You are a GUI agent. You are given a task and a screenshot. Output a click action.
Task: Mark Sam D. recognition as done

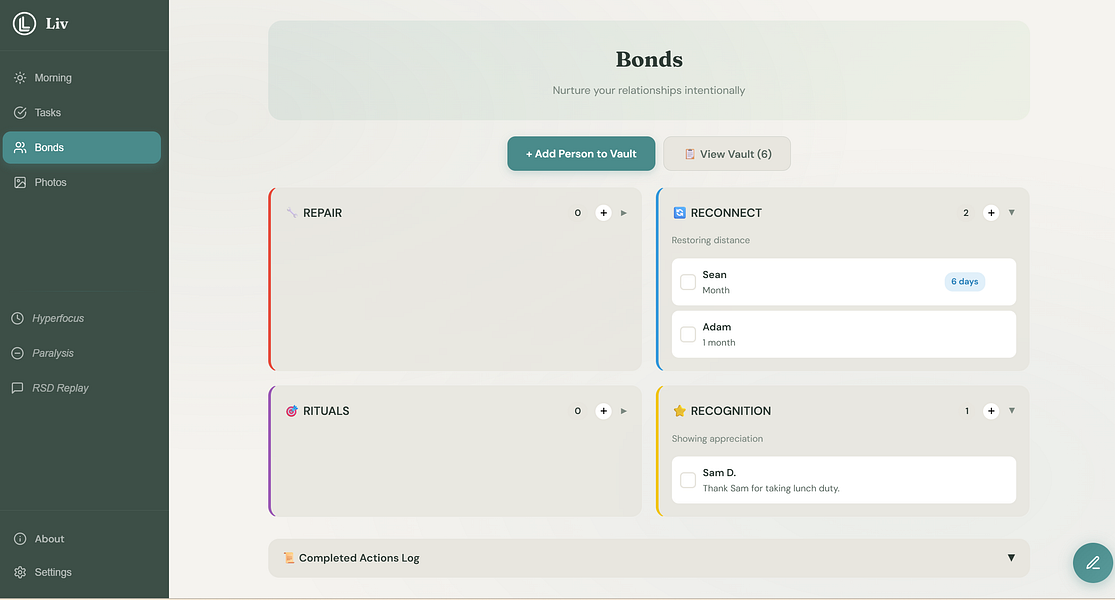[x=688, y=480]
